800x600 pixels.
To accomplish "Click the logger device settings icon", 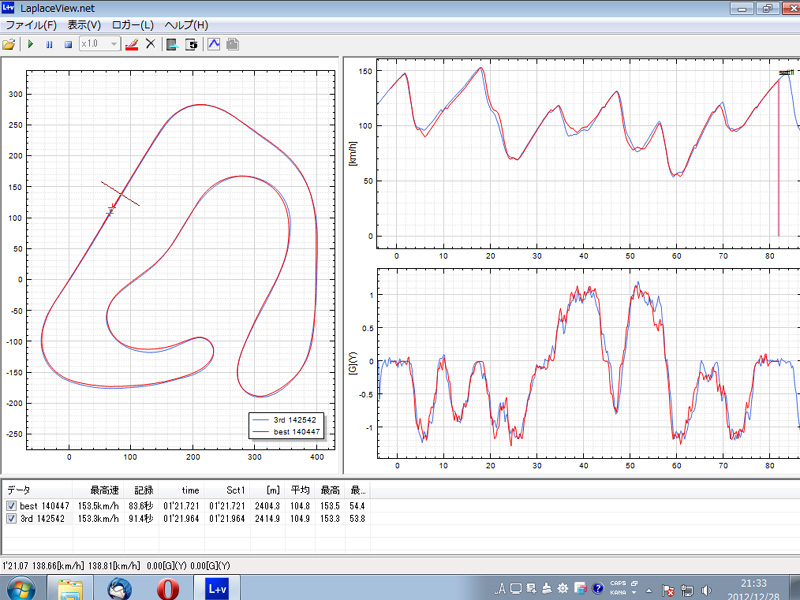I will [x=191, y=44].
